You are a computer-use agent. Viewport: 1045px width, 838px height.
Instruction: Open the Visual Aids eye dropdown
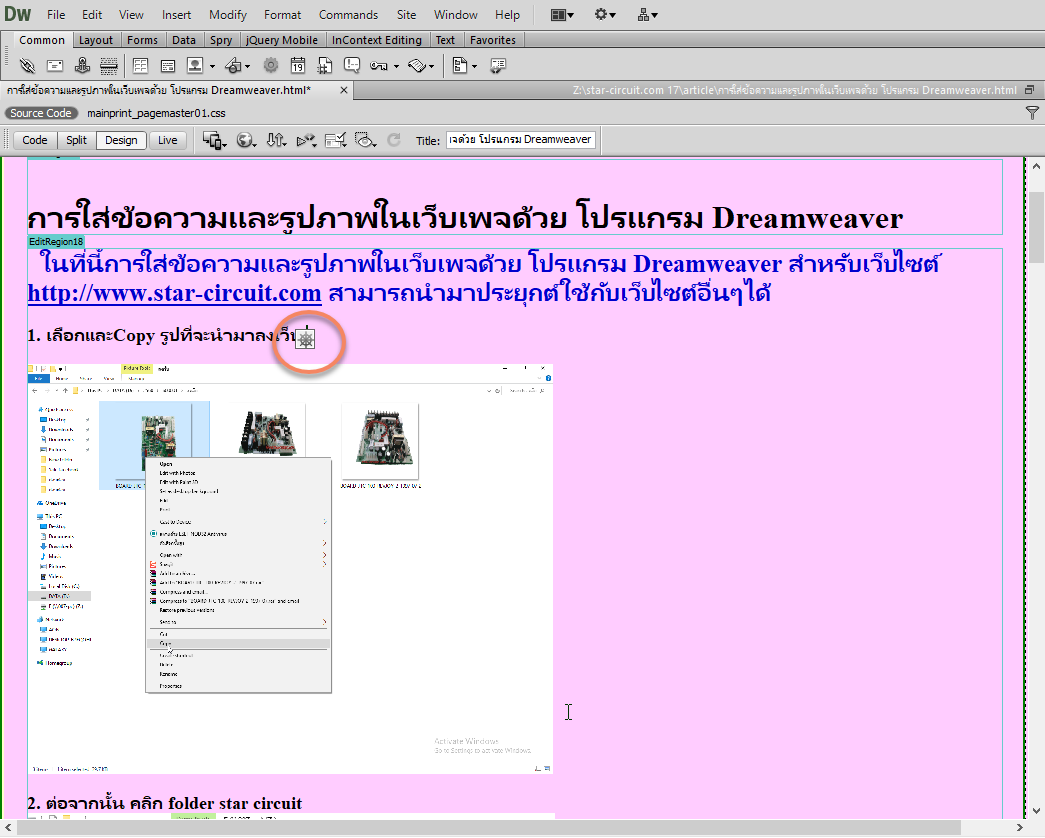365,140
